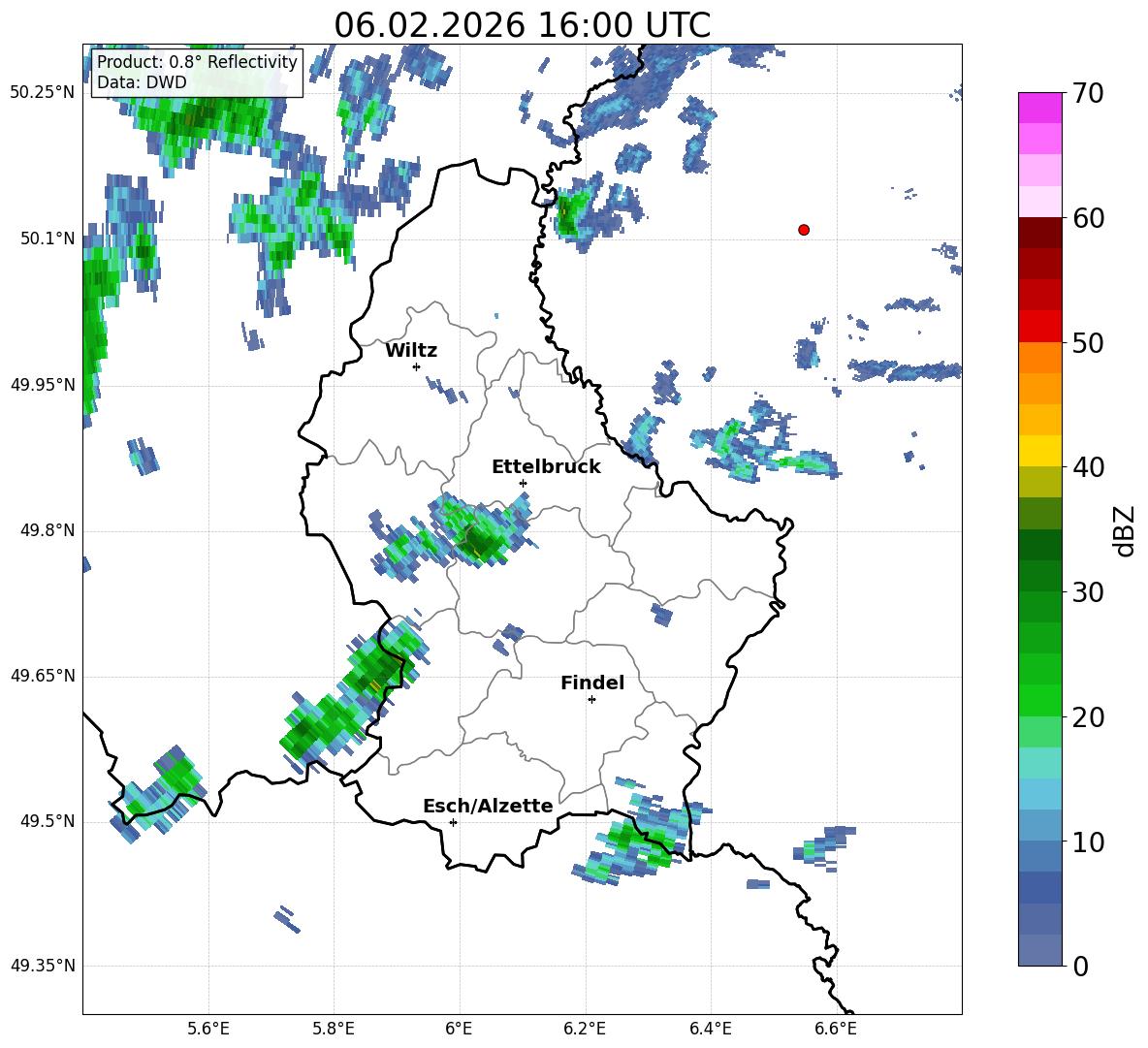Click the Wiltz station cross marker
This screenshot has width=1148, height=1048.
[417, 366]
